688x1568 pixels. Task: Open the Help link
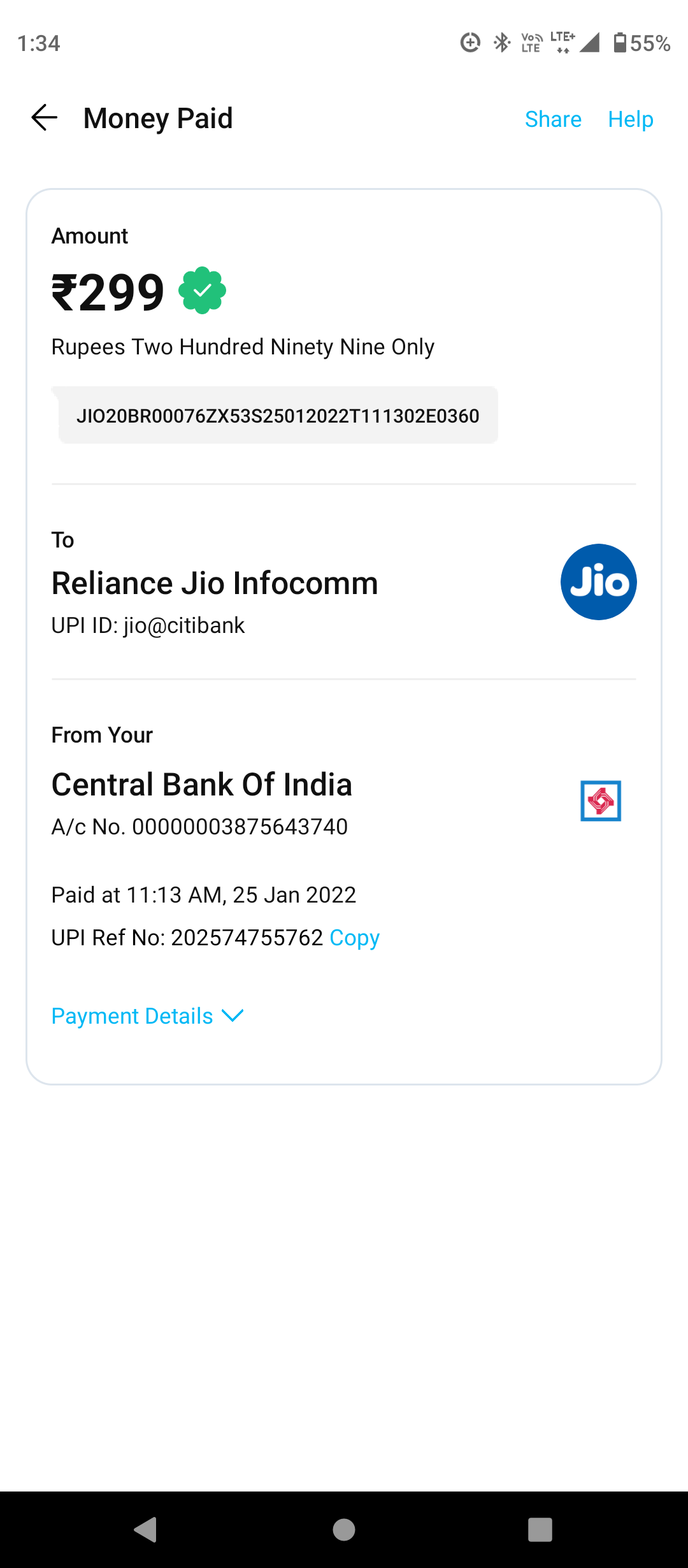pos(630,119)
